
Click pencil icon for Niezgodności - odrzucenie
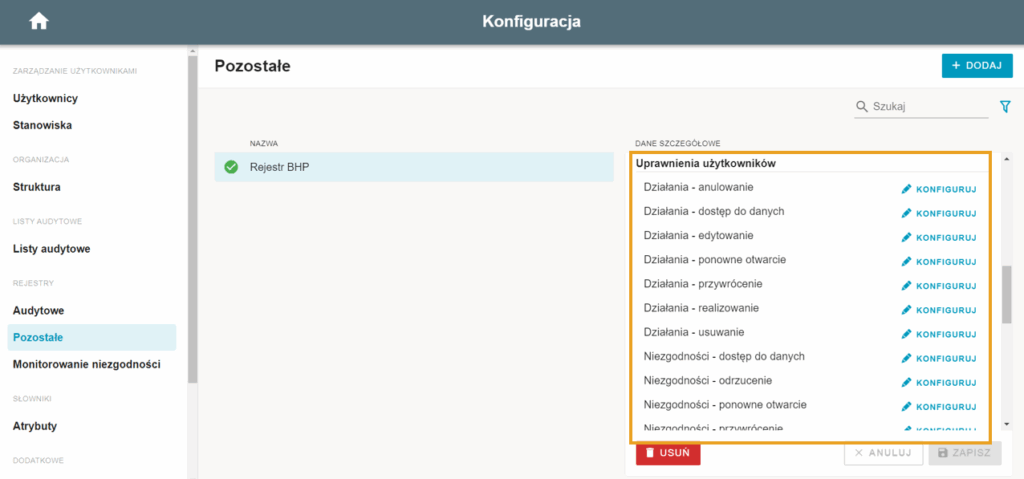pyautogui.click(x=906, y=382)
